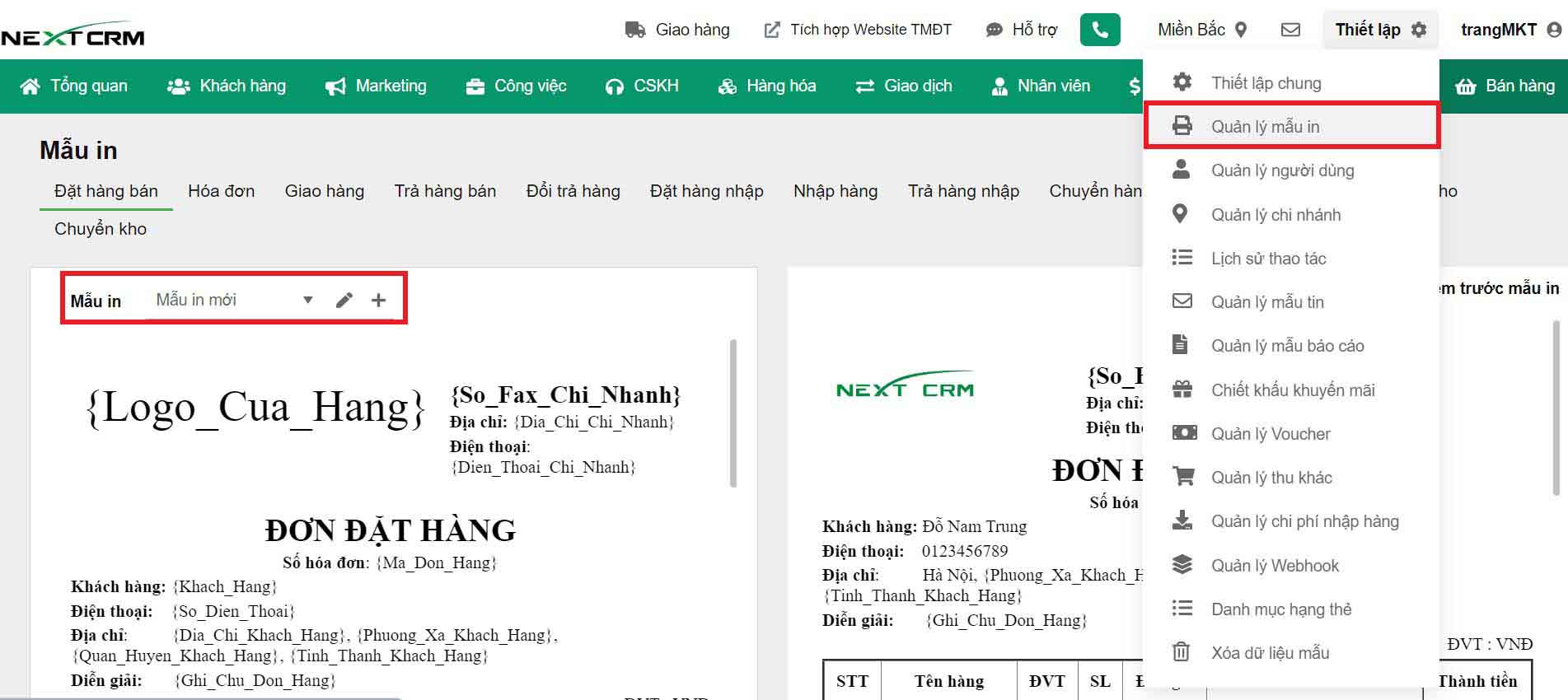Open Tích hợp Website TMĐT link
This screenshot has width=1568, height=700.
coord(858,30)
